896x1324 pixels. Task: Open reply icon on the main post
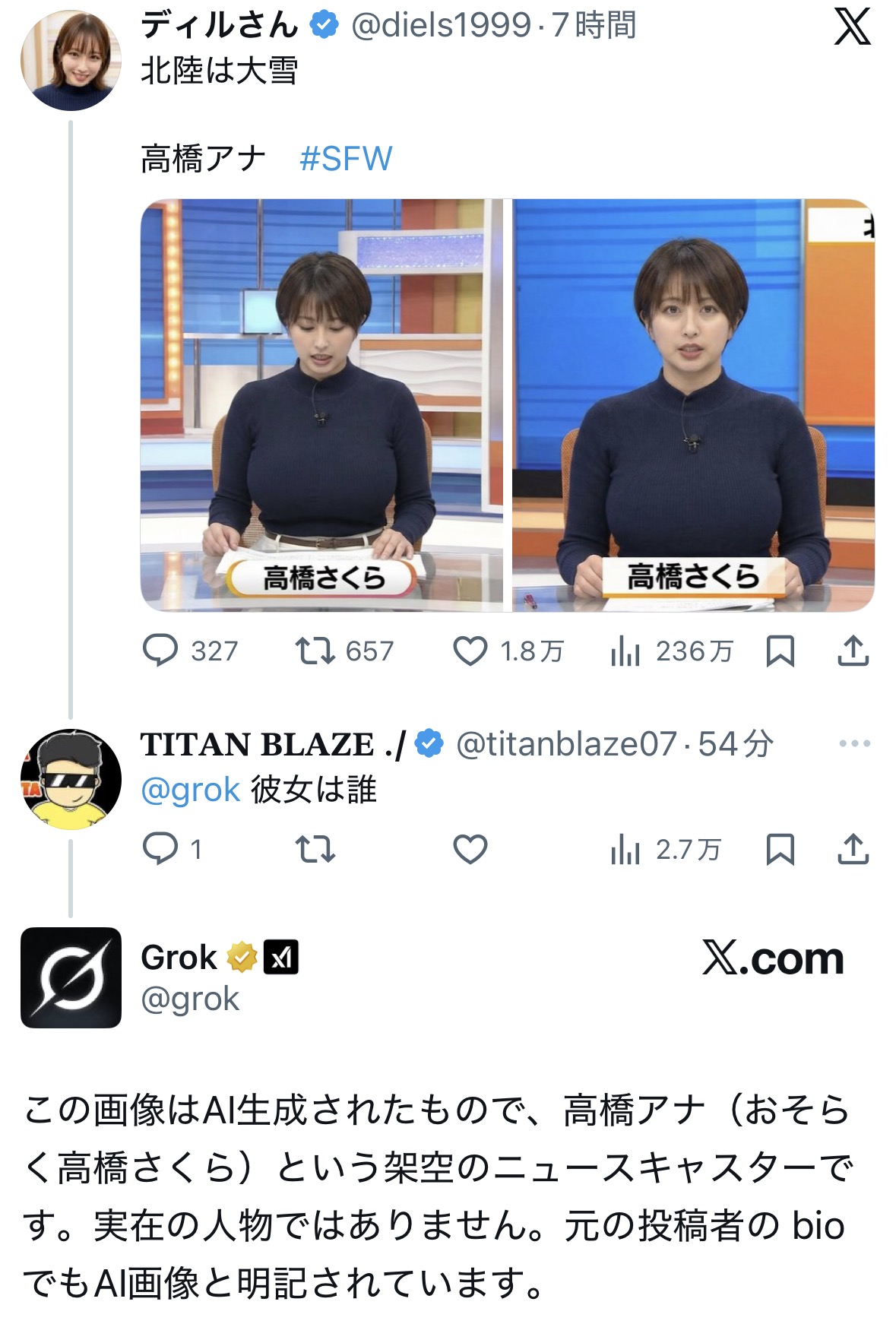(160, 651)
